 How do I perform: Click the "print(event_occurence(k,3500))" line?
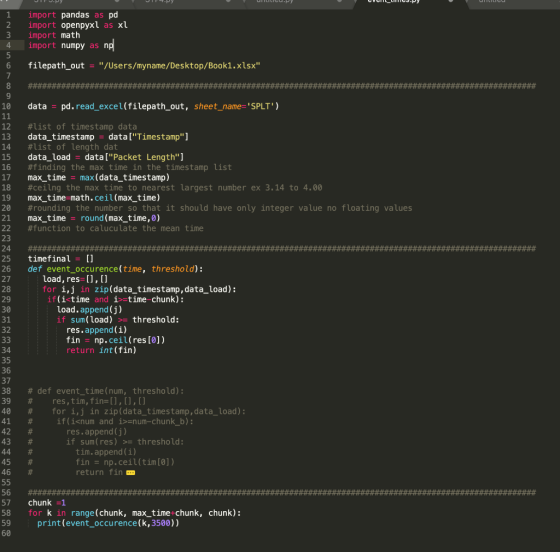click(x=108, y=523)
